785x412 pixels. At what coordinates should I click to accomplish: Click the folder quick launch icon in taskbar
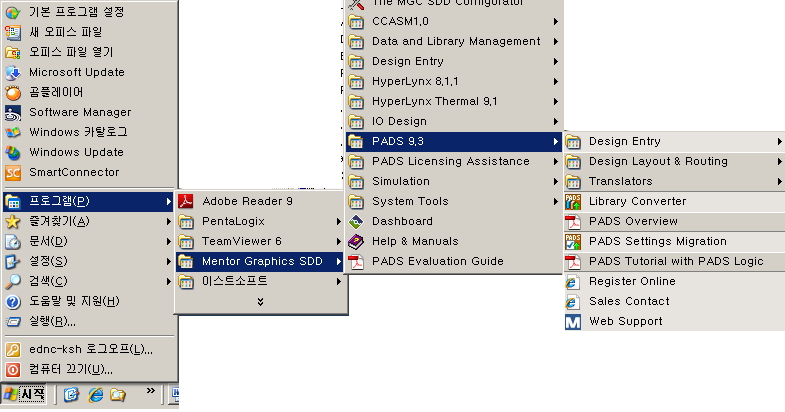[118, 395]
